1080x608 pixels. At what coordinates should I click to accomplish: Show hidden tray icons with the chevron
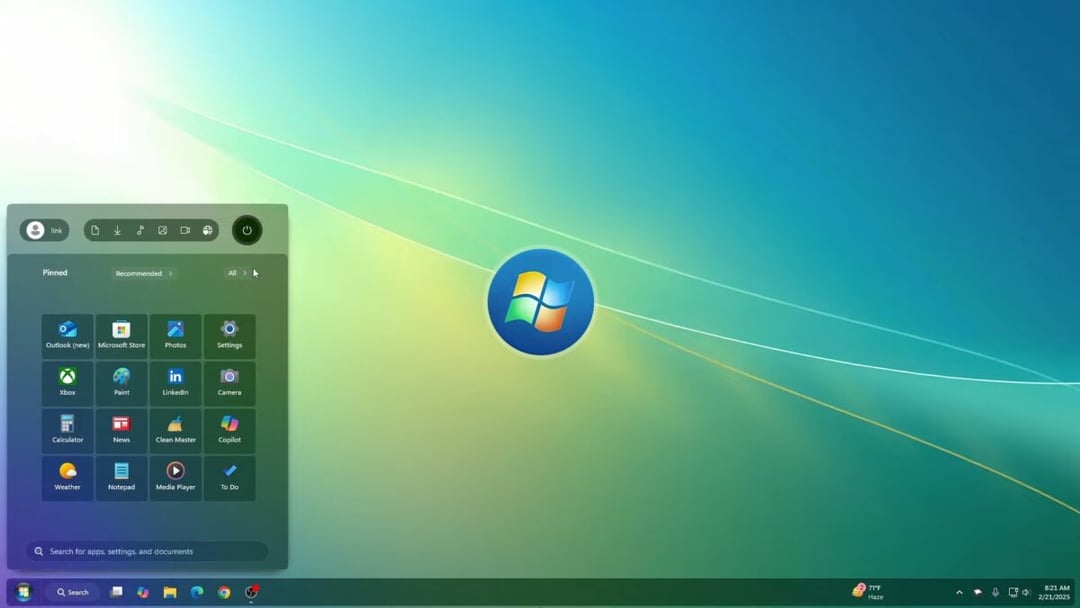pyautogui.click(x=960, y=592)
